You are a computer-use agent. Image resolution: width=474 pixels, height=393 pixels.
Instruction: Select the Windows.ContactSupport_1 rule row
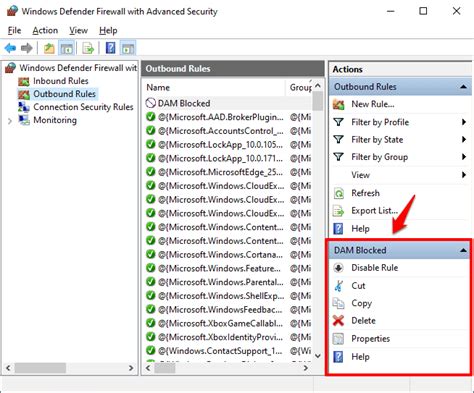[228, 351]
